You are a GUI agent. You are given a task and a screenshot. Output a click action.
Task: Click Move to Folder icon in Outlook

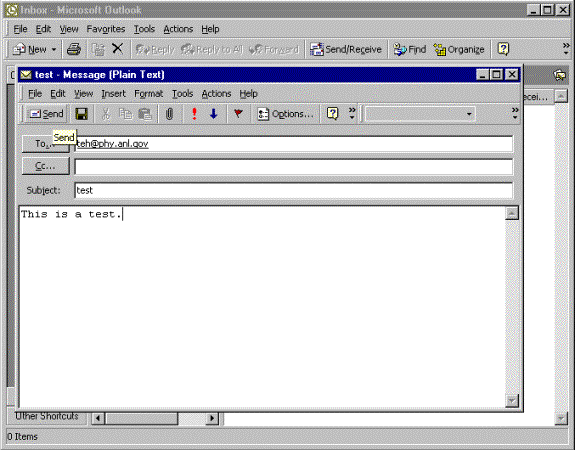pos(98,49)
